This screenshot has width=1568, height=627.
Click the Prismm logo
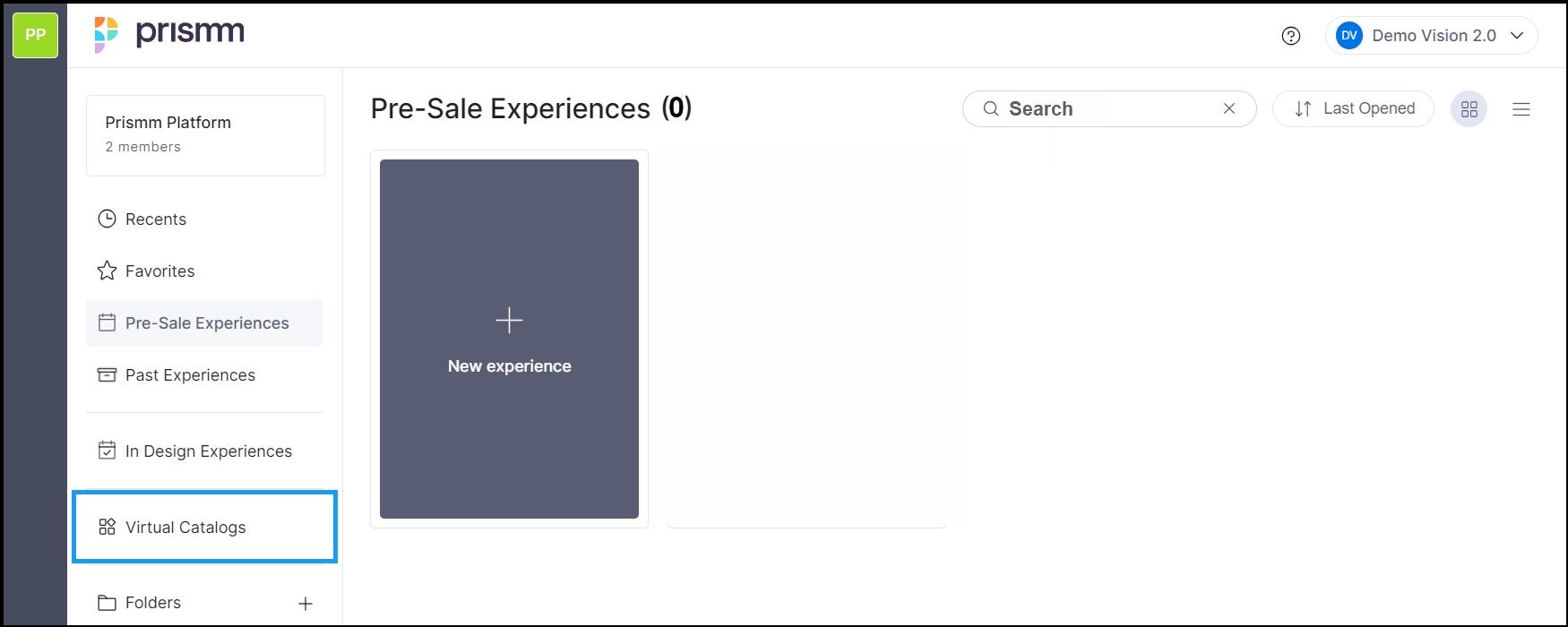pyautogui.click(x=169, y=34)
